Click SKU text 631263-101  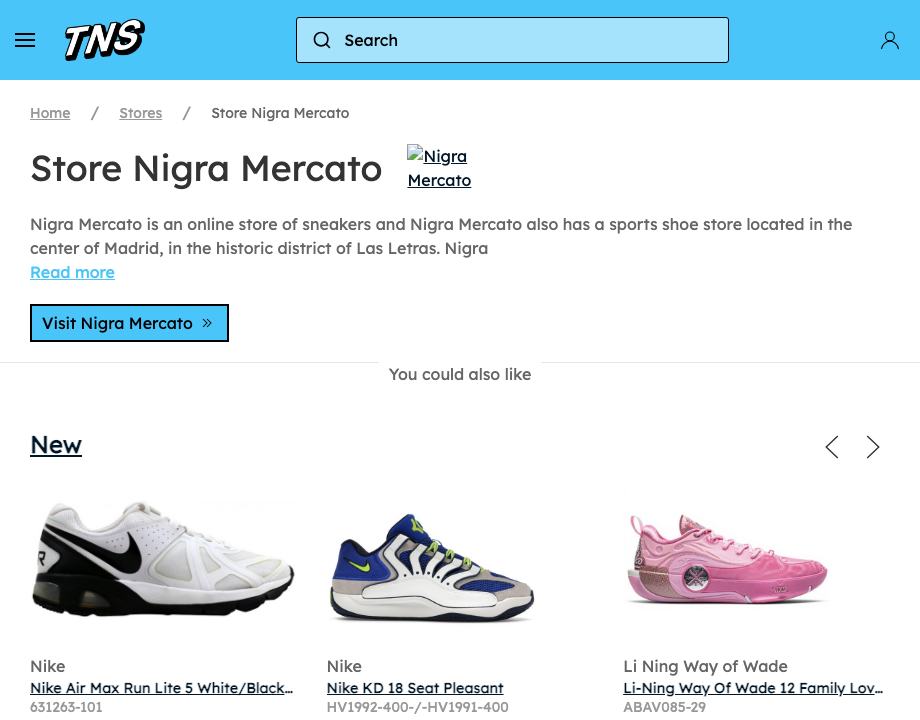[66, 707]
